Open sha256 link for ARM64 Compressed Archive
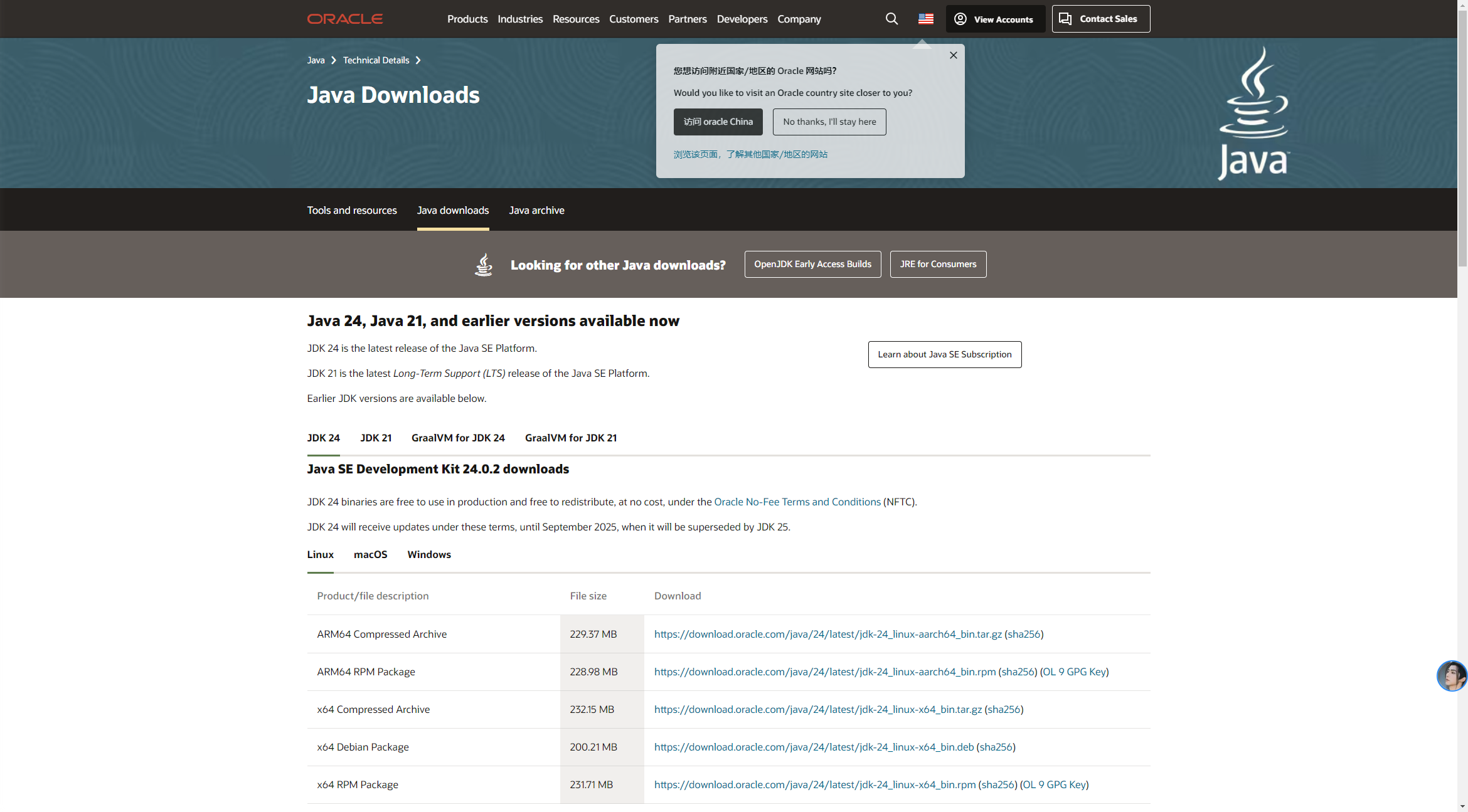1468x812 pixels. click(1024, 634)
